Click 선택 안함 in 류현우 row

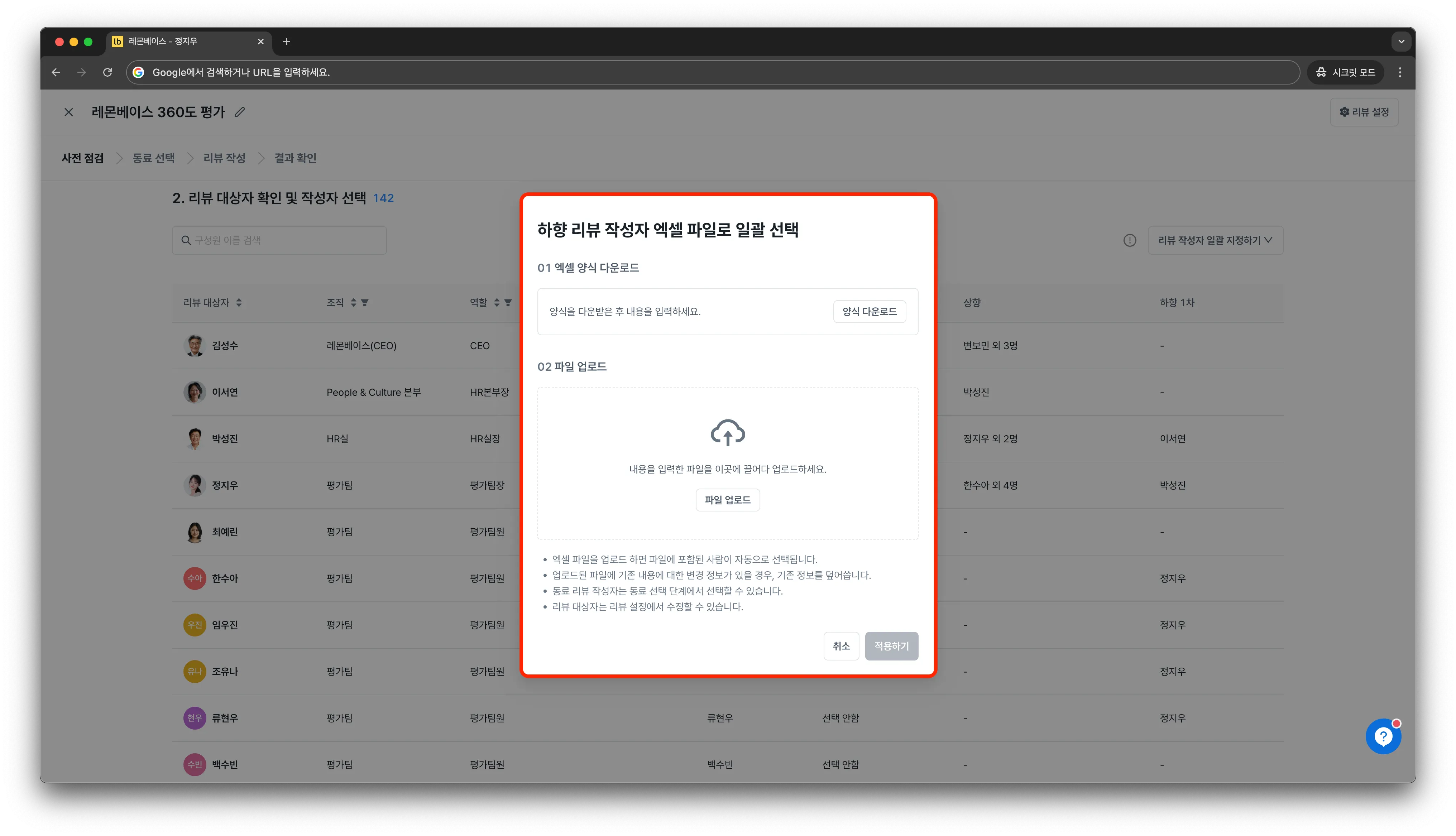(840, 718)
